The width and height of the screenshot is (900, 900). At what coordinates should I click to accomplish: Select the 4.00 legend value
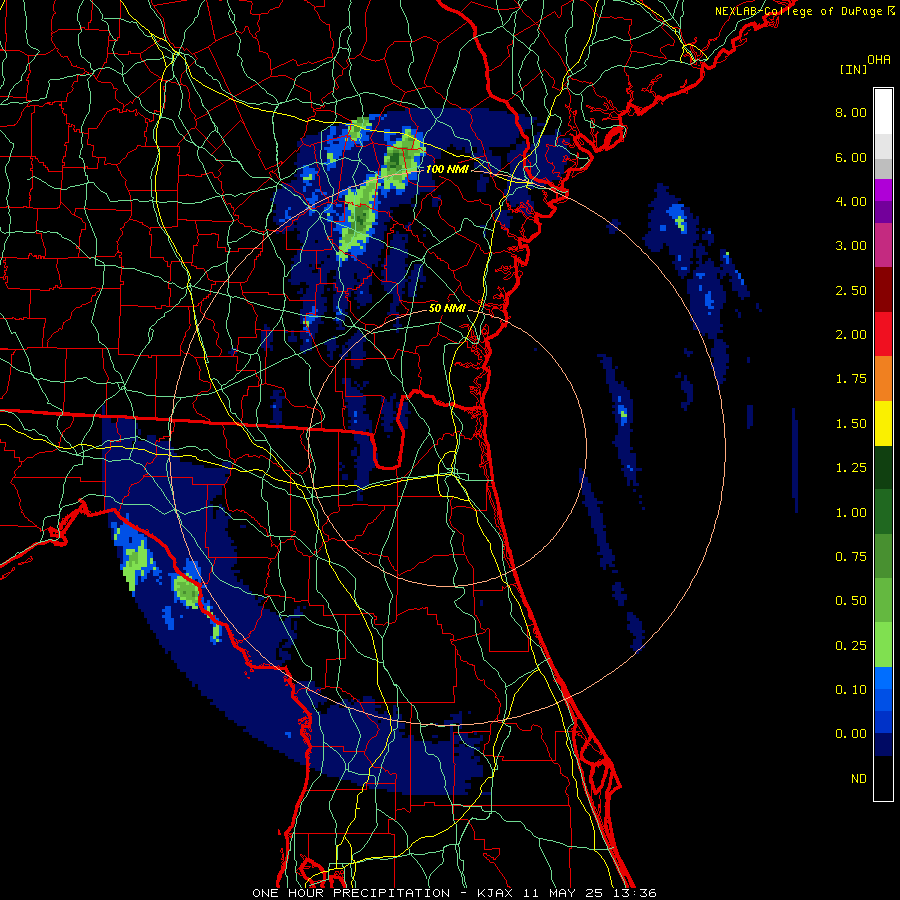tap(851, 201)
